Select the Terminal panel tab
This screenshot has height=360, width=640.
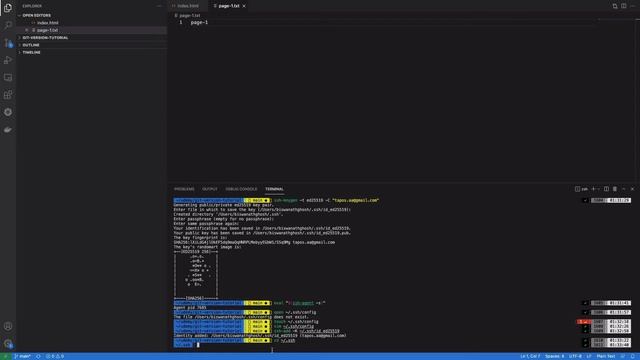[x=274, y=189]
